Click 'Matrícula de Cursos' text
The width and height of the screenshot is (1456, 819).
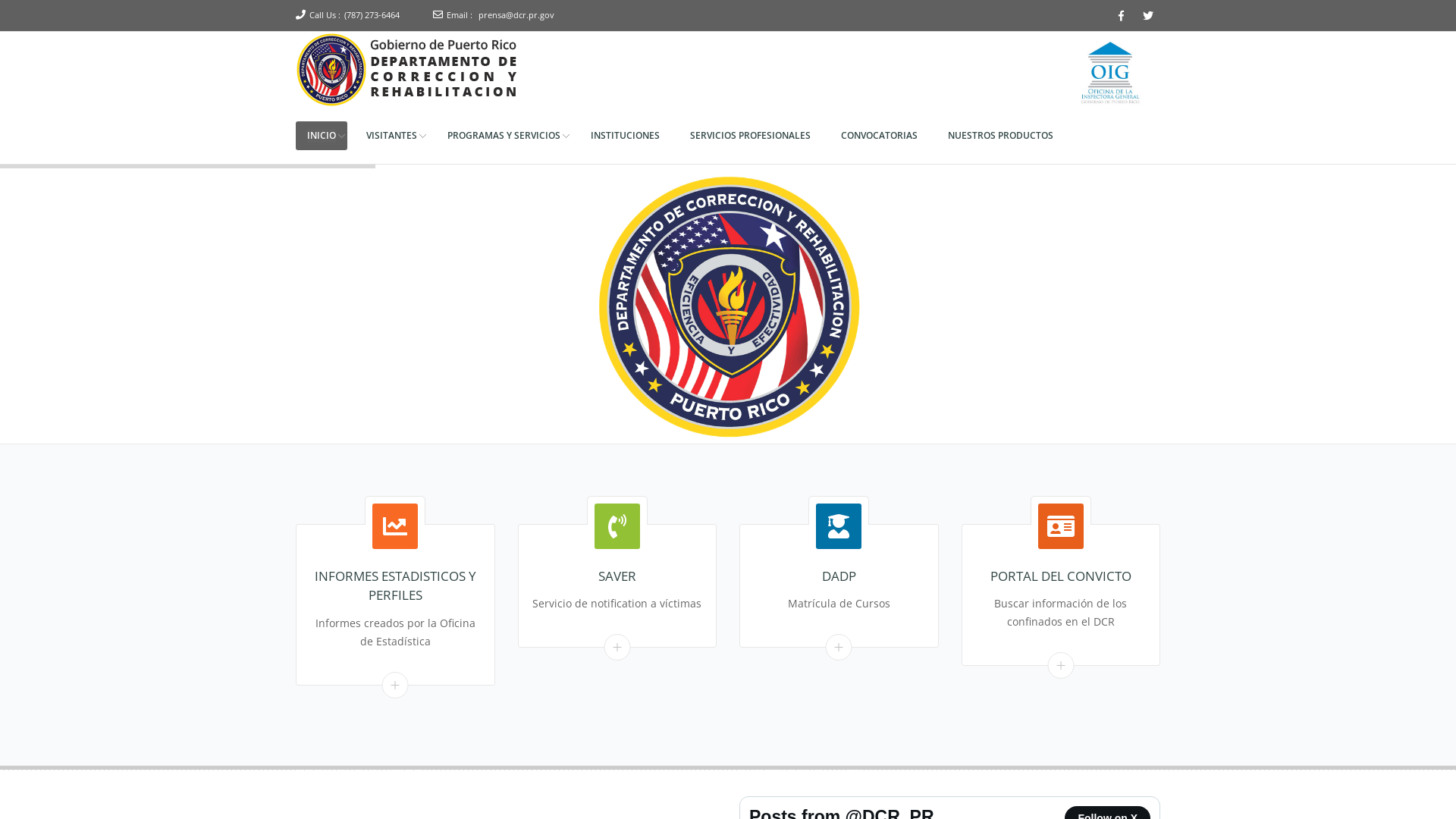pos(839,604)
